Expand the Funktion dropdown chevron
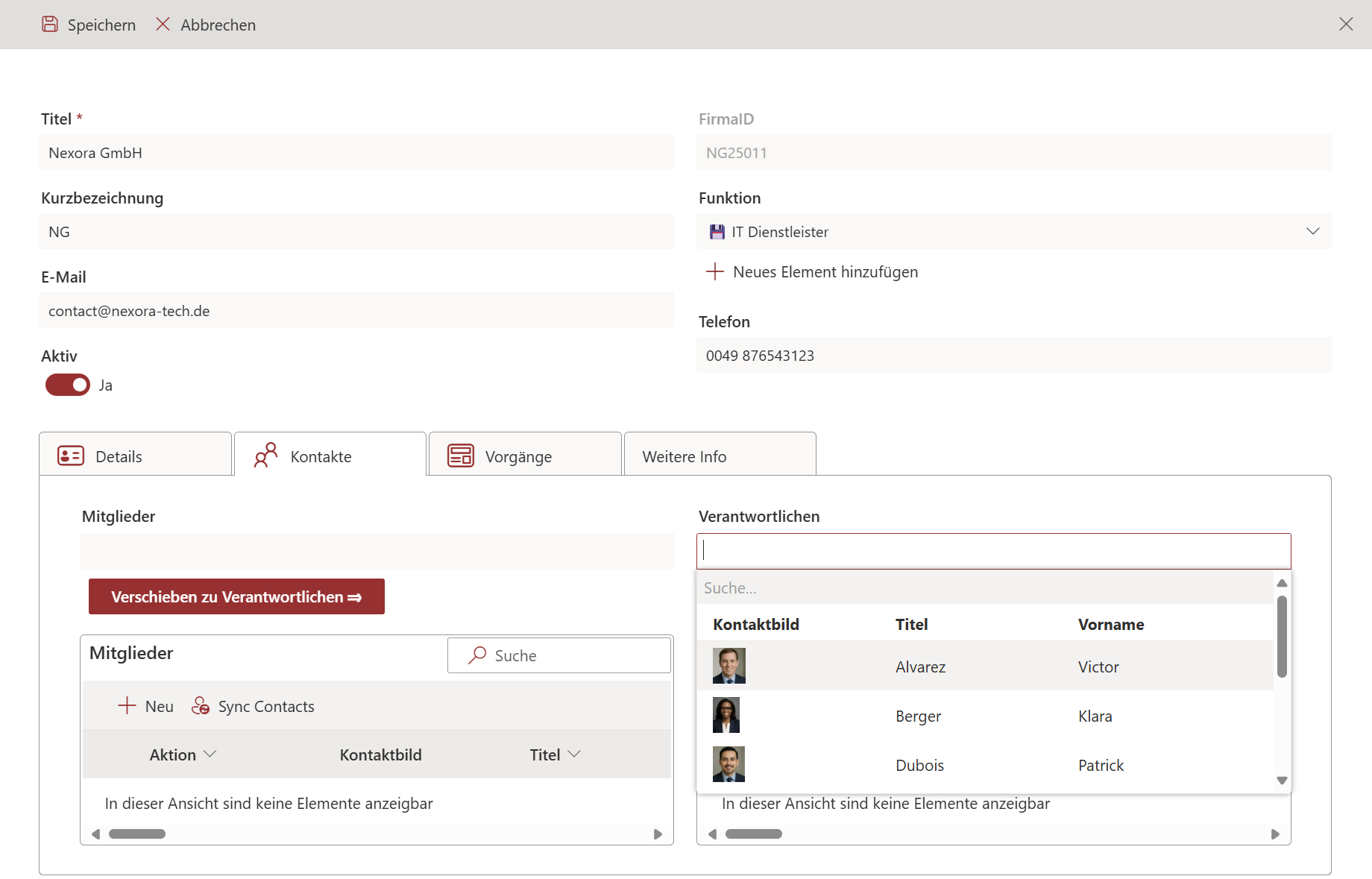1372x879 pixels. tap(1312, 232)
